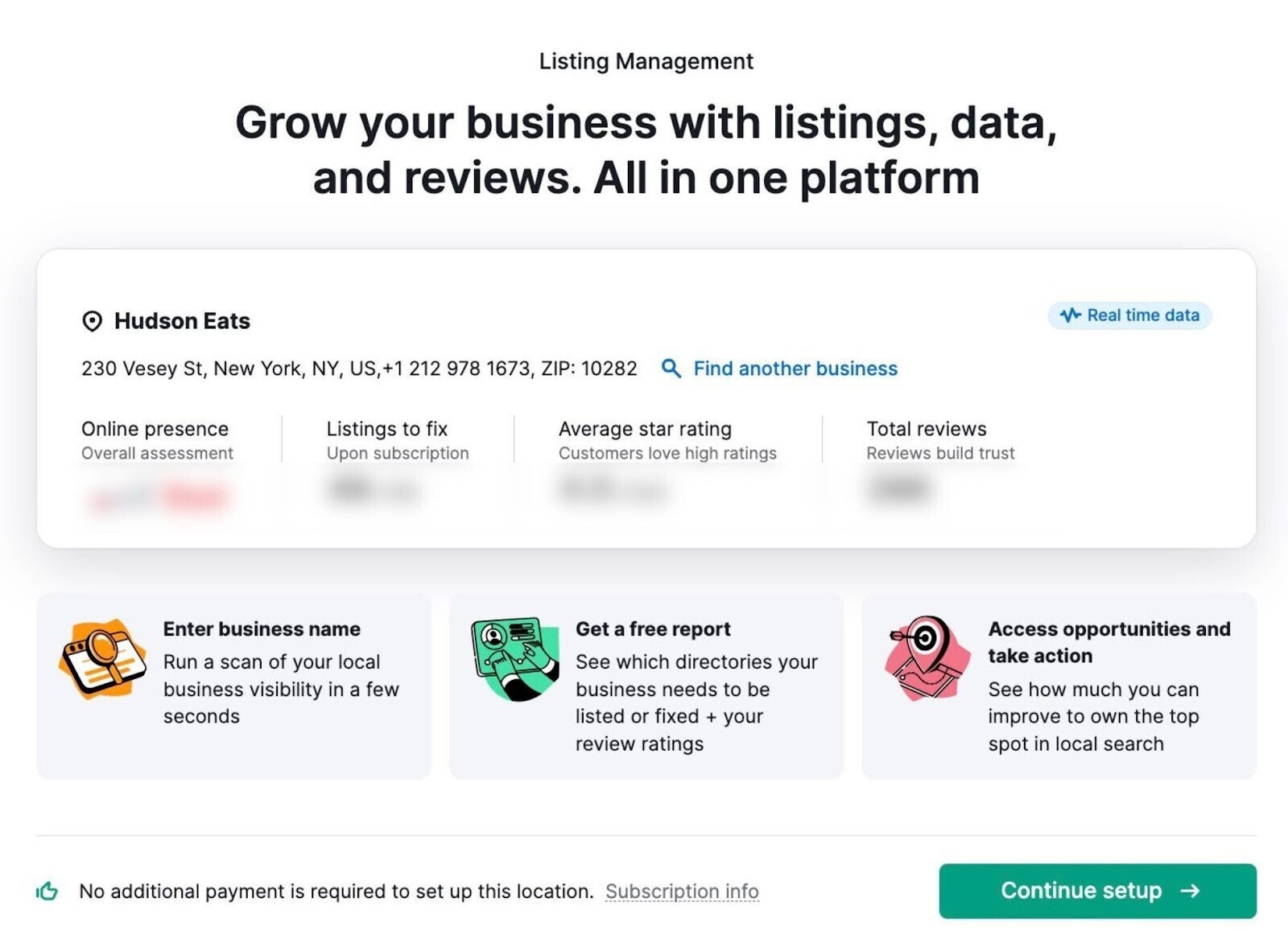Click the location pin icon beside Hudson Eats
This screenshot has width=1288, height=931.
click(x=91, y=320)
